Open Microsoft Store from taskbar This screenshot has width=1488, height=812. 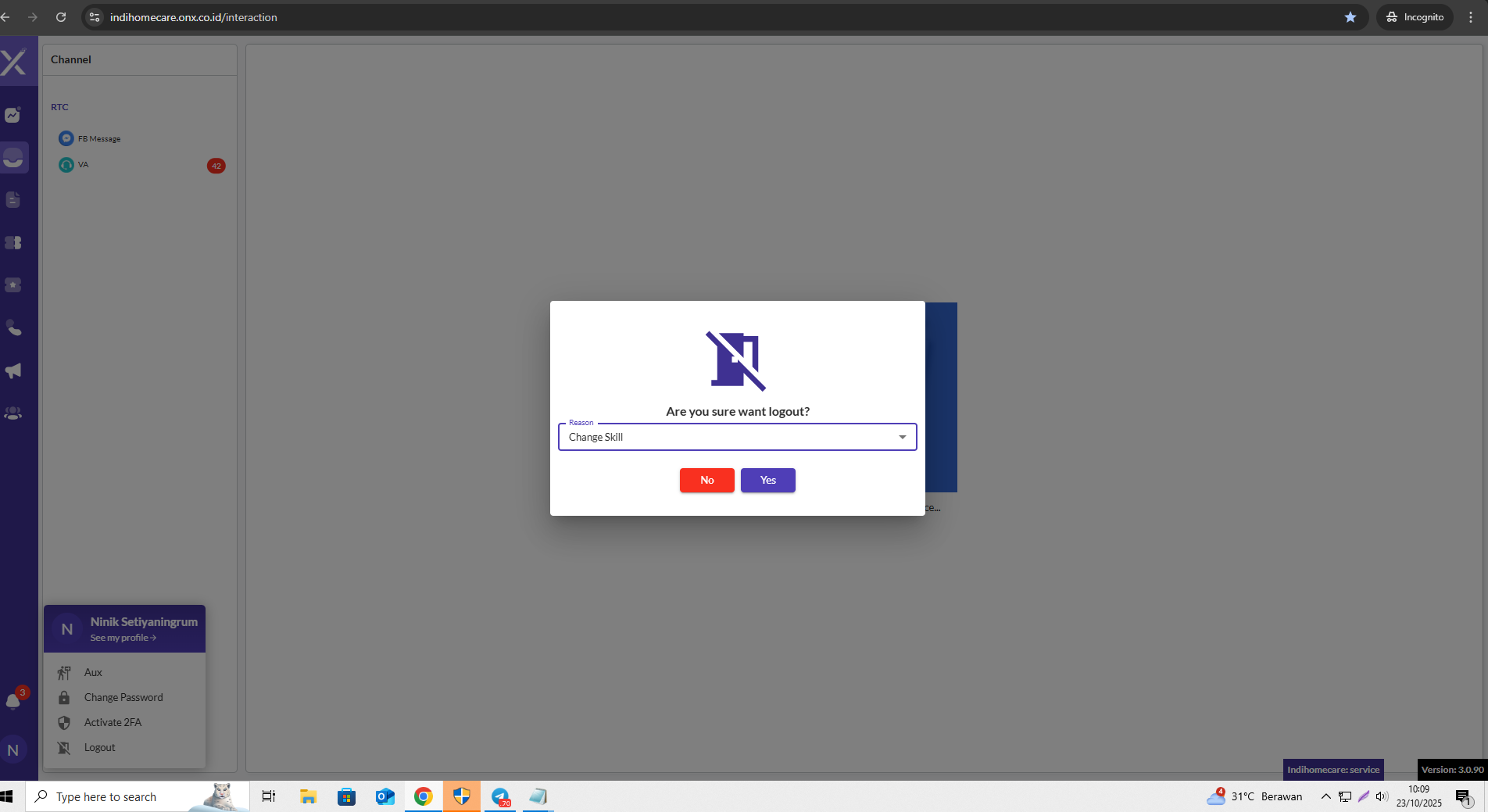click(x=346, y=796)
